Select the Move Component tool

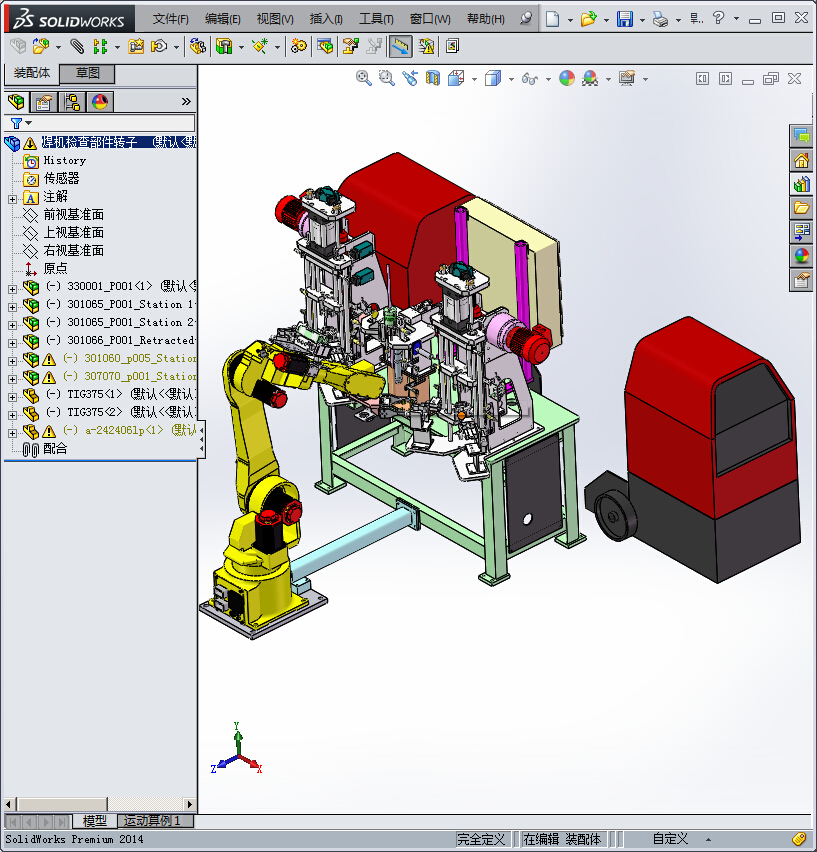pyautogui.click(x=160, y=47)
